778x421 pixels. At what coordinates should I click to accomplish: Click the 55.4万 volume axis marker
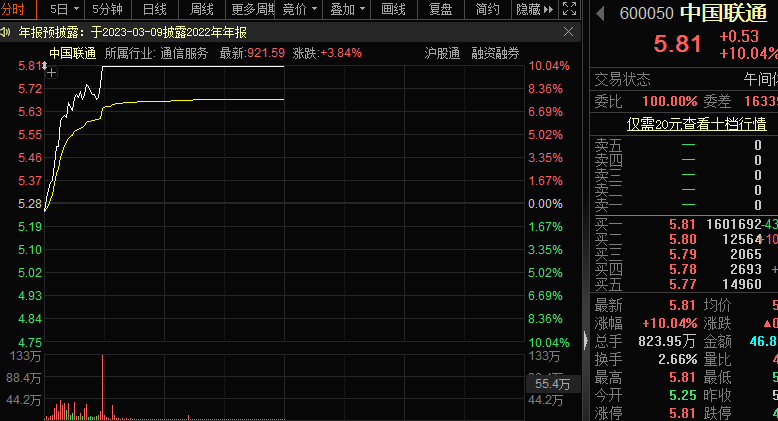[552, 384]
